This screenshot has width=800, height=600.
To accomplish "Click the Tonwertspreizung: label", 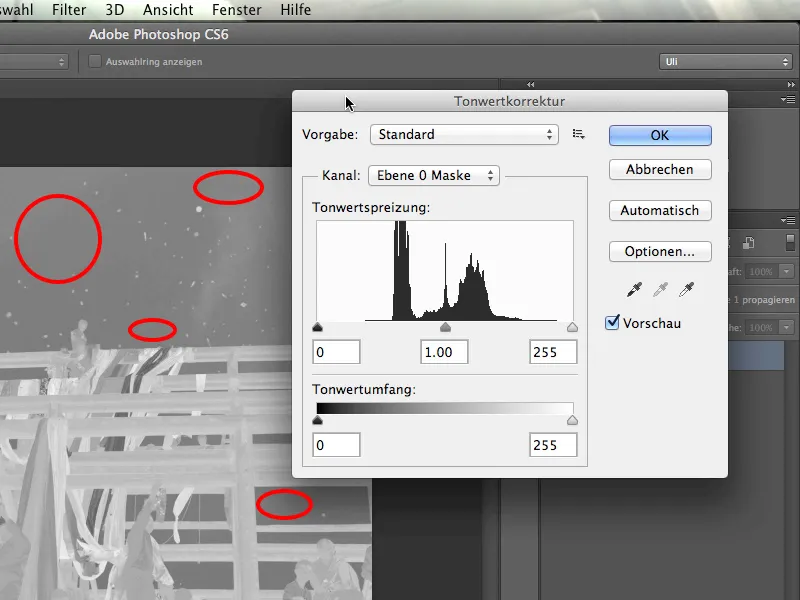I will [x=371, y=208].
